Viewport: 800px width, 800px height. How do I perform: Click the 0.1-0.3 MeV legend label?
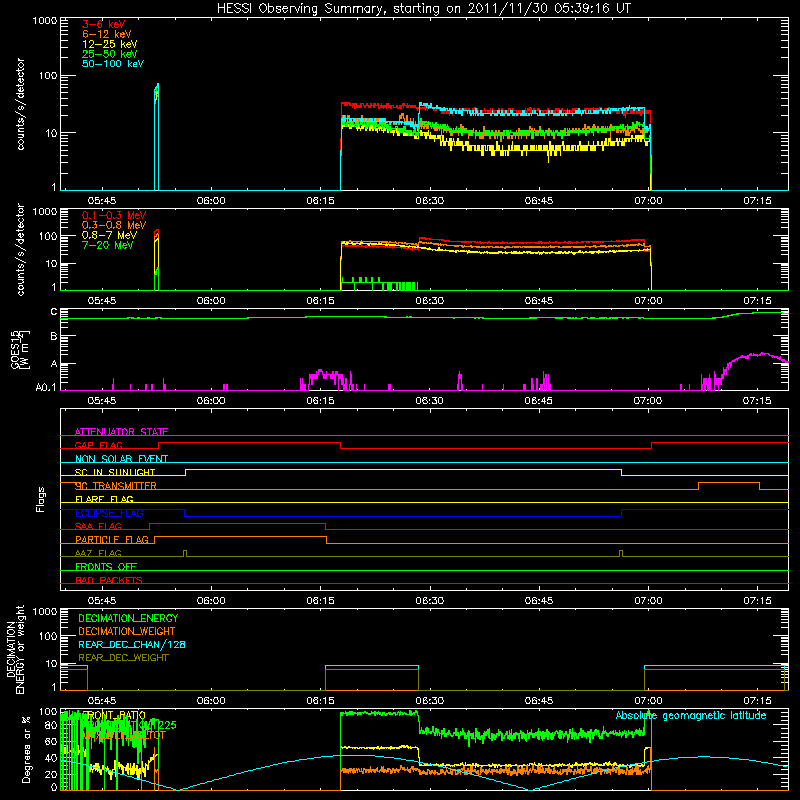[114, 216]
